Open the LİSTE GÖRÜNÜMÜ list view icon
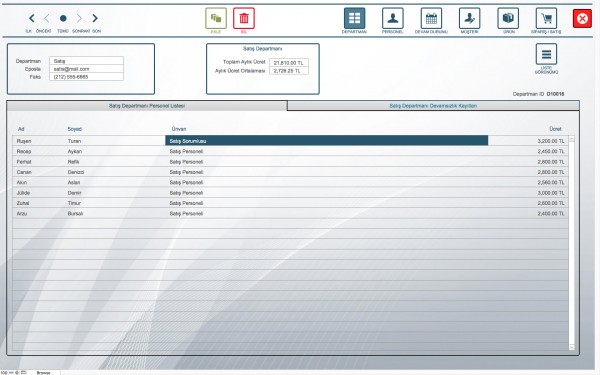Screen dimensions: 600x375 coord(546,54)
